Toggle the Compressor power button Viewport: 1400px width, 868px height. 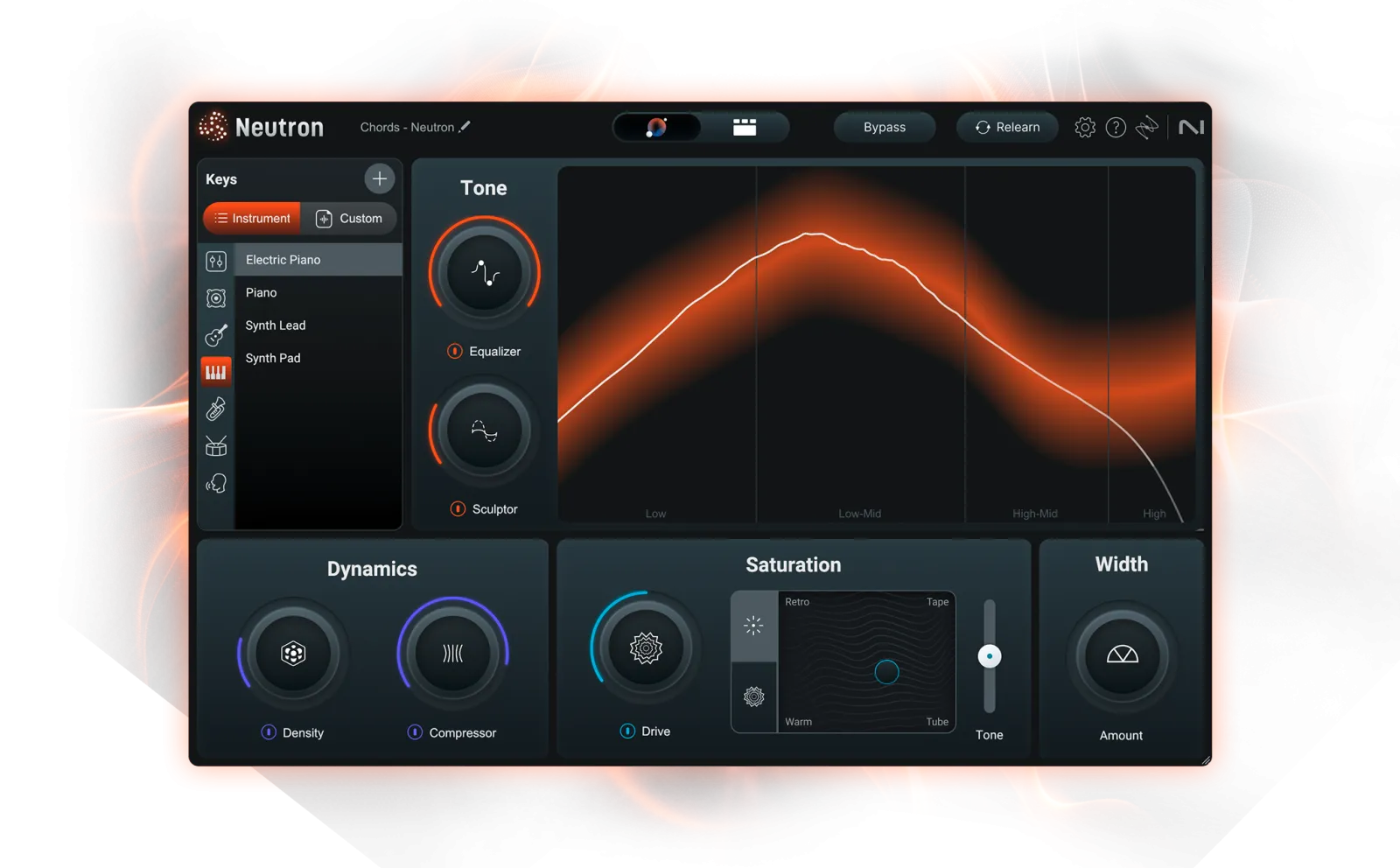[x=415, y=731]
